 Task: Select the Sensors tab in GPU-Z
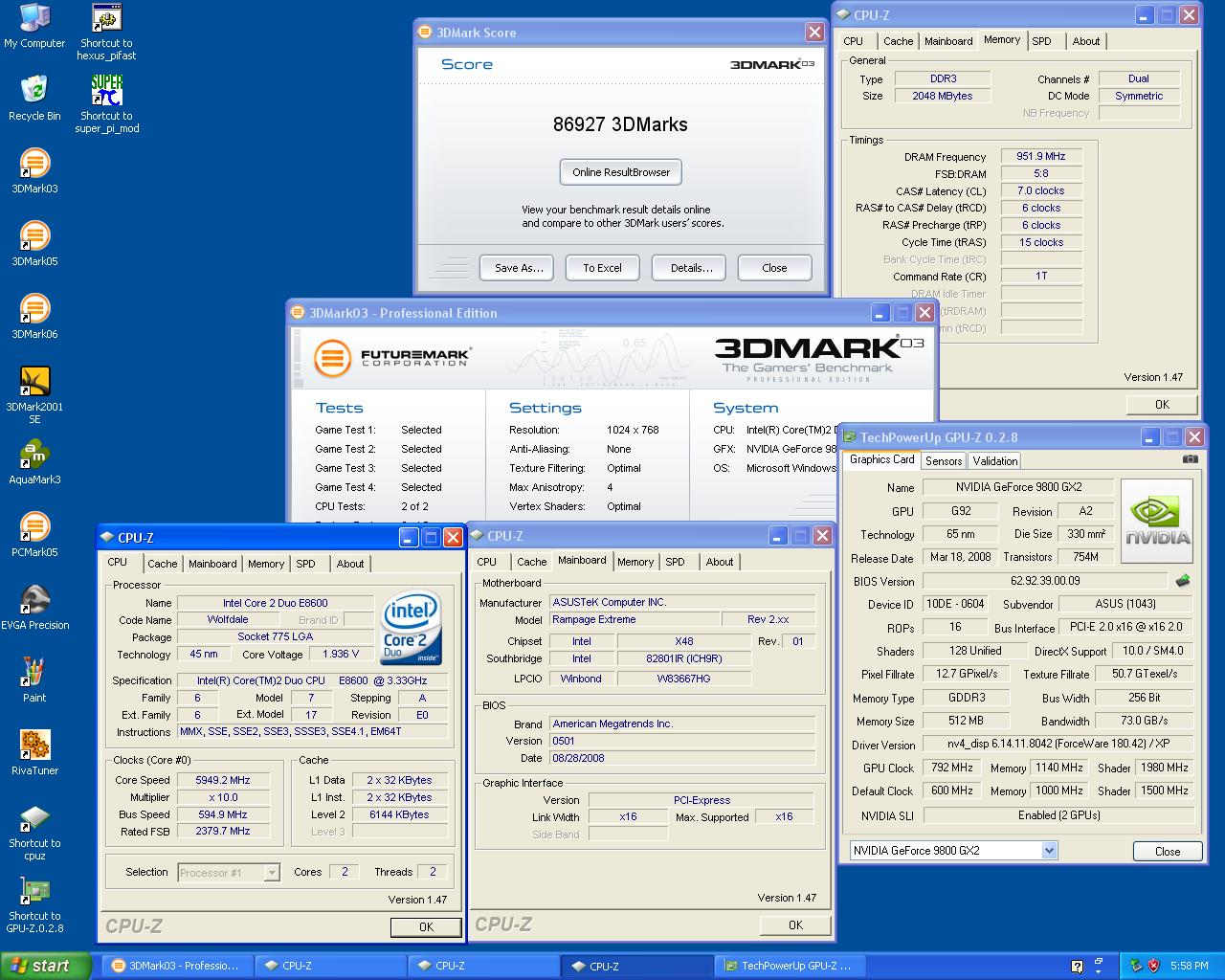coord(944,460)
